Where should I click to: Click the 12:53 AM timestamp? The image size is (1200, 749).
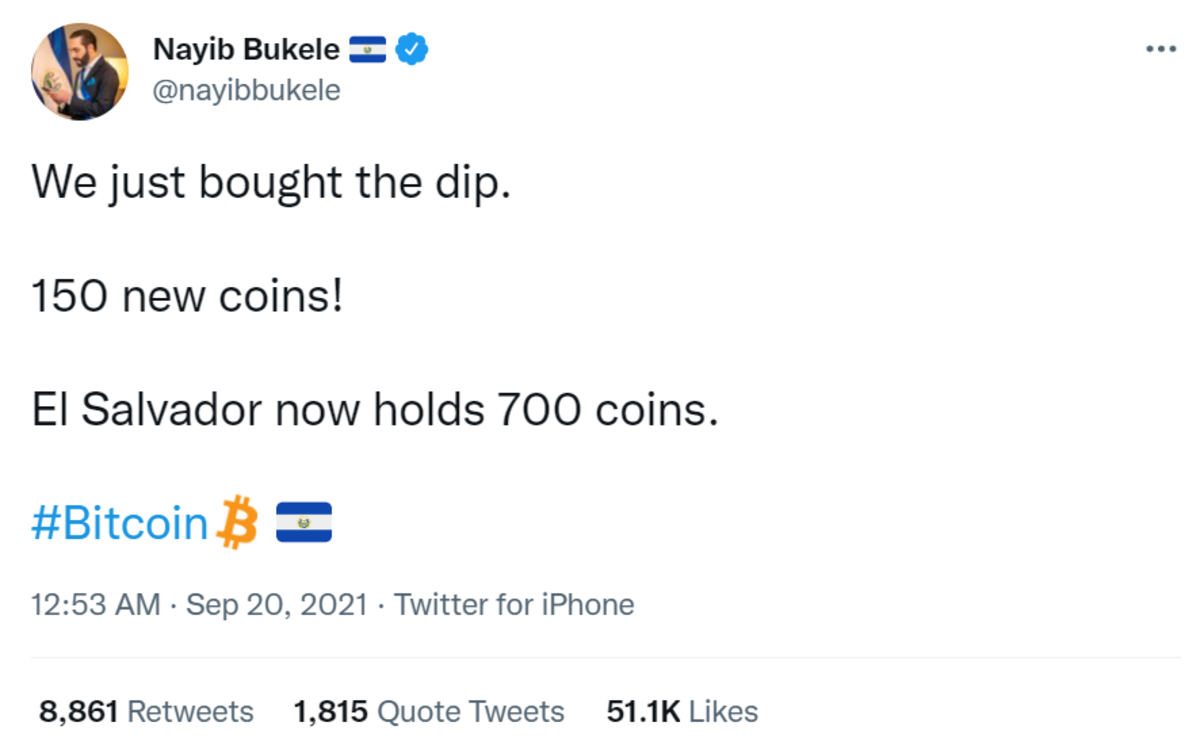coord(96,605)
